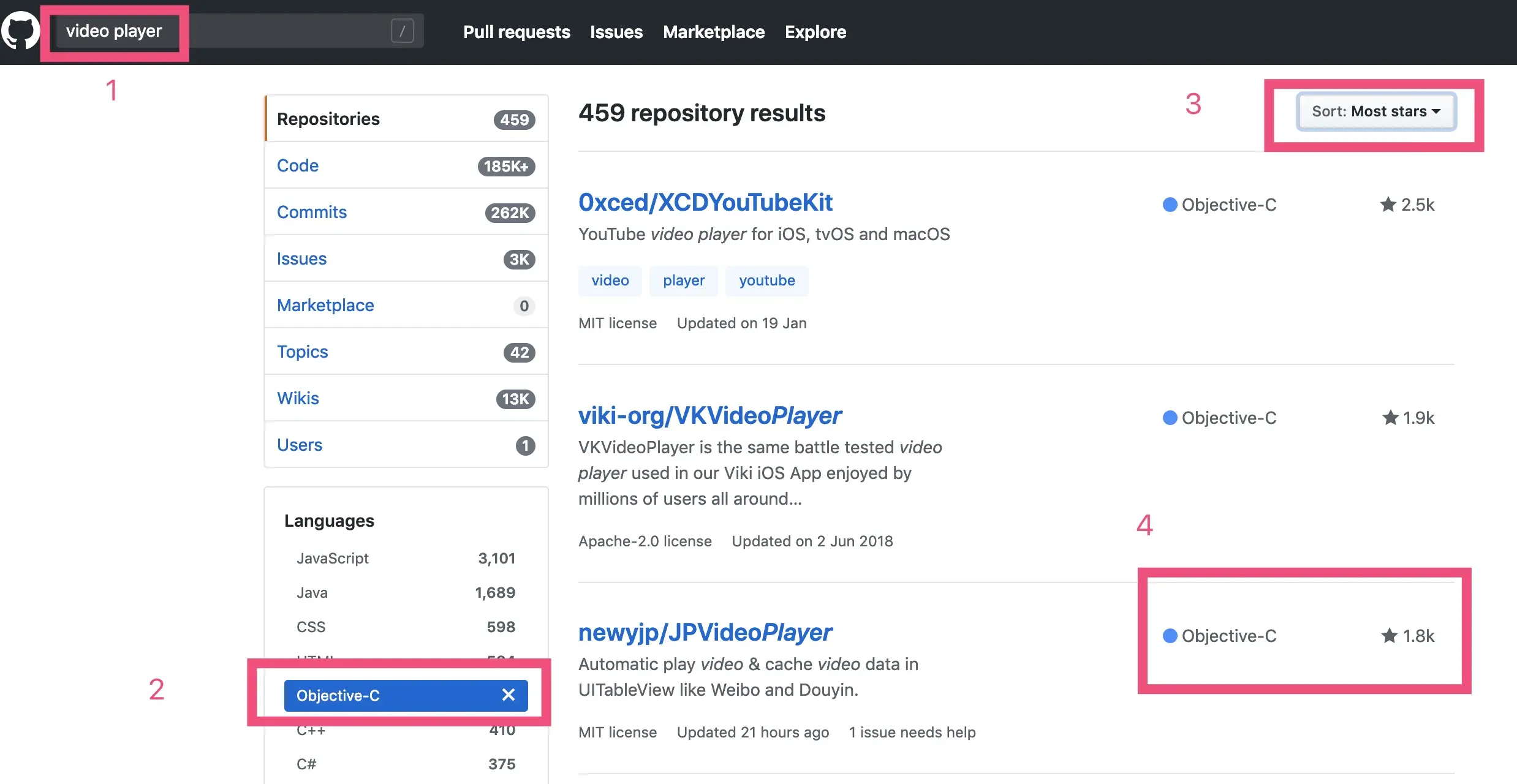Click the youtube topic tag
The image size is (1517, 784).
[x=766, y=281]
